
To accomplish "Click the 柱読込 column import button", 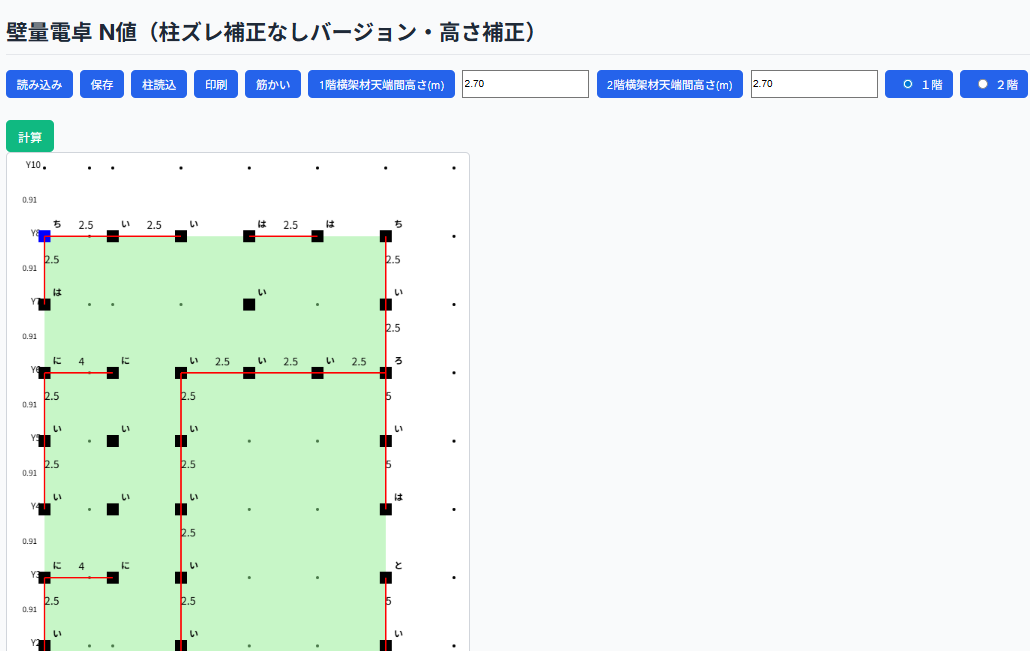I will point(159,84).
